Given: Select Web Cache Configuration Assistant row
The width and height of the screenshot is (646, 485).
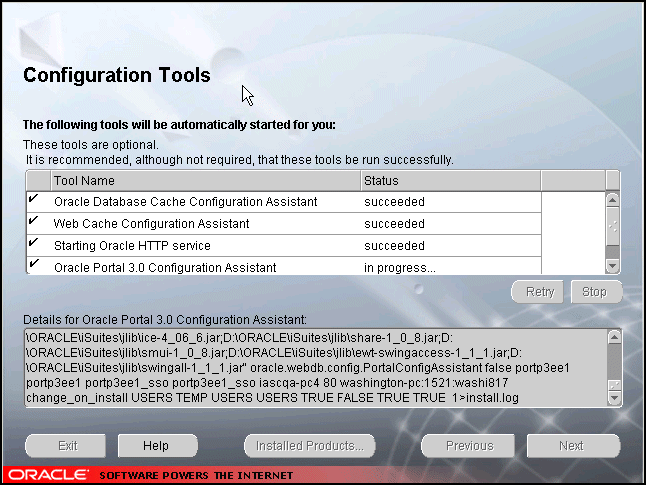Looking at the screenshot, I should click(x=284, y=224).
